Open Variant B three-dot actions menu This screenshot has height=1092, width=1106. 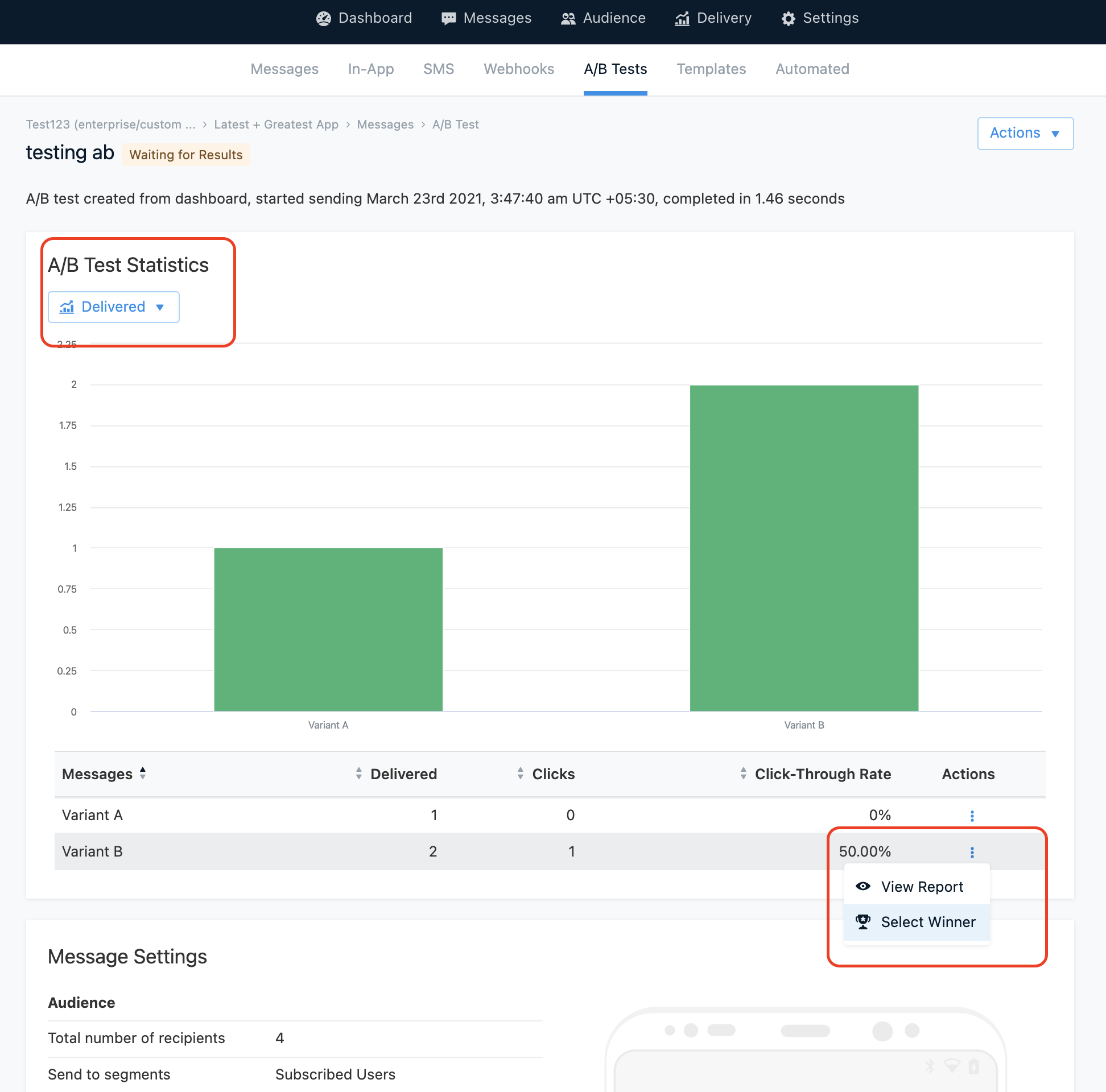coord(972,852)
